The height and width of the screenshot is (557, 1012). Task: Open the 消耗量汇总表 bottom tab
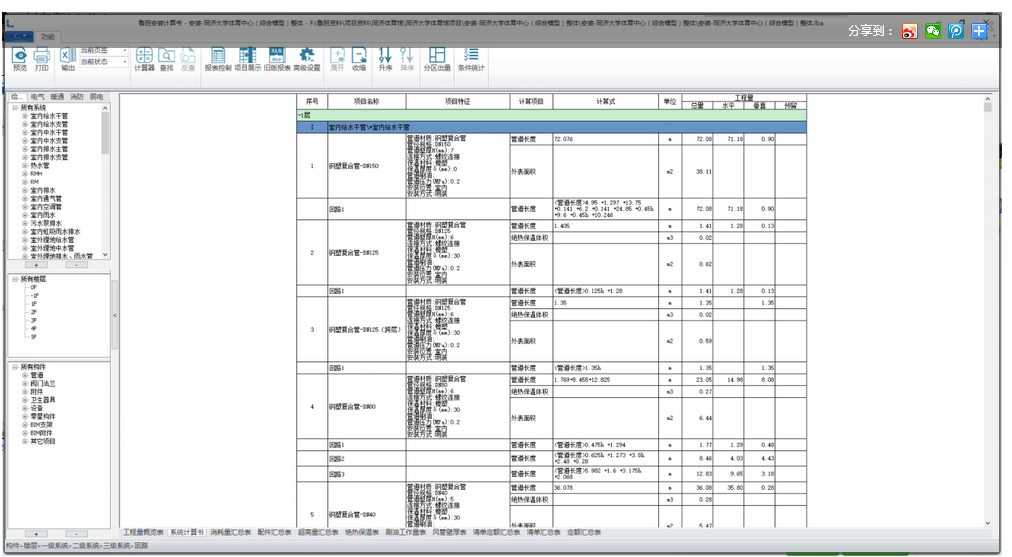coord(231,532)
